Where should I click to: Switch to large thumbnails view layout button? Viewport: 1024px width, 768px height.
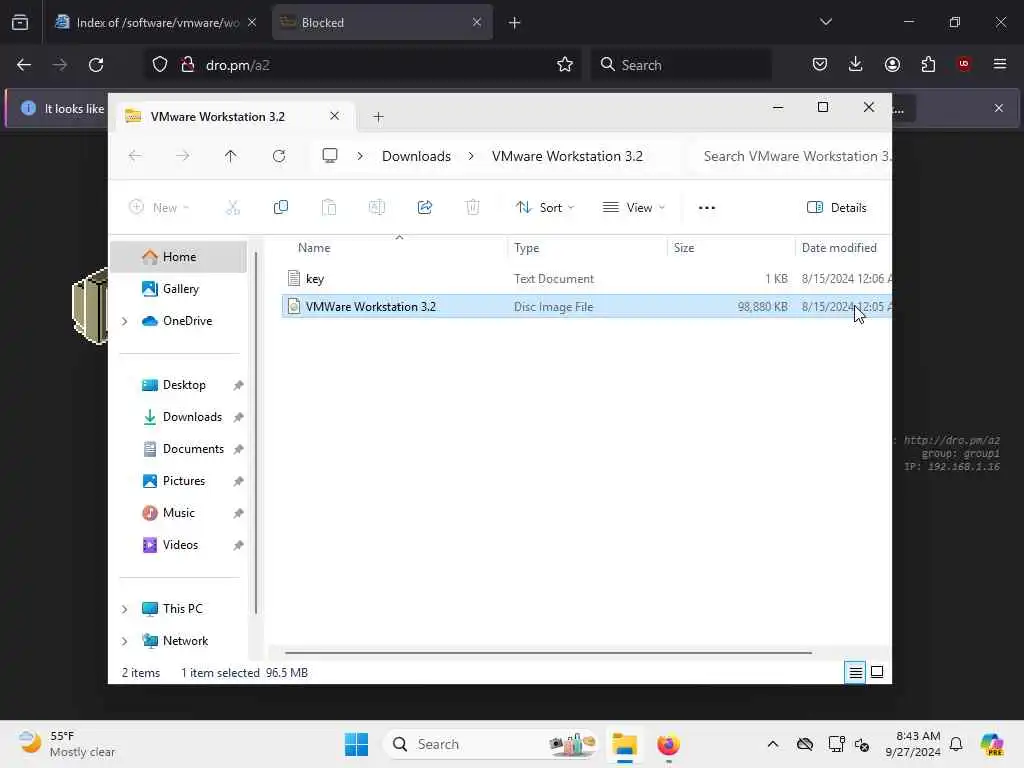pyautogui.click(x=877, y=672)
